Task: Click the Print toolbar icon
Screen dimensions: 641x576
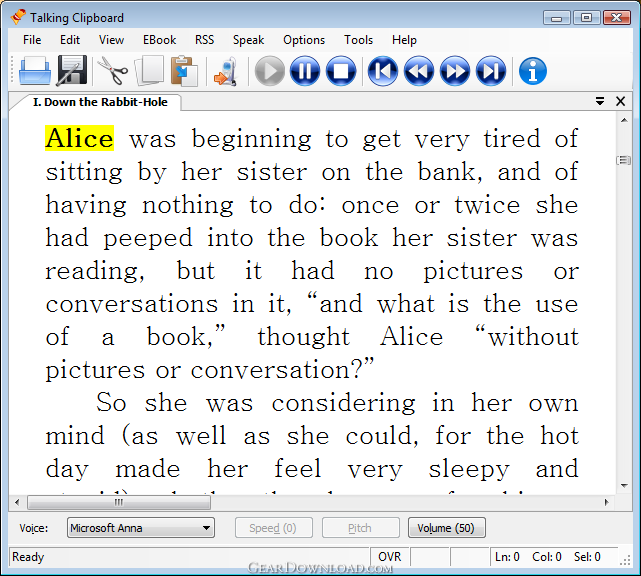Action: click(35, 71)
